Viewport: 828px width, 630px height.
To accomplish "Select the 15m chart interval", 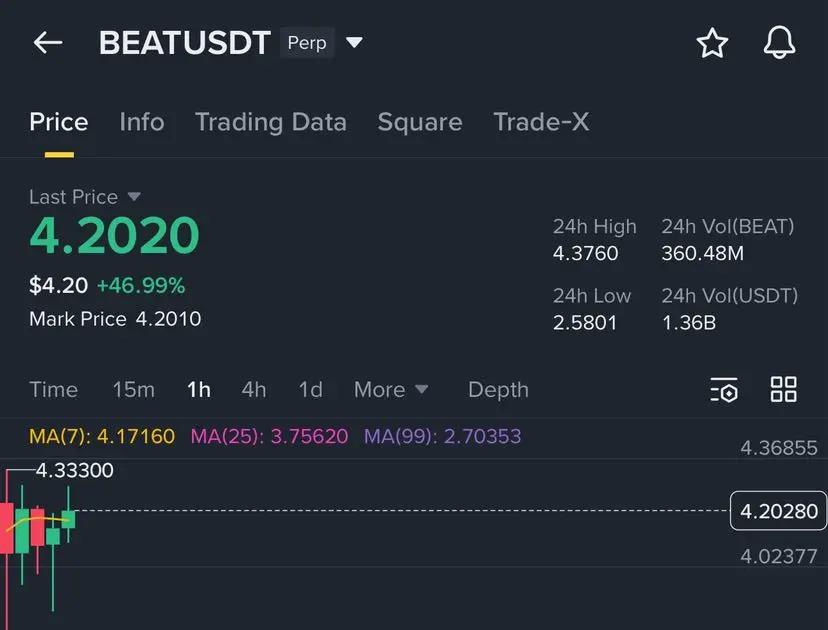I will click(133, 390).
